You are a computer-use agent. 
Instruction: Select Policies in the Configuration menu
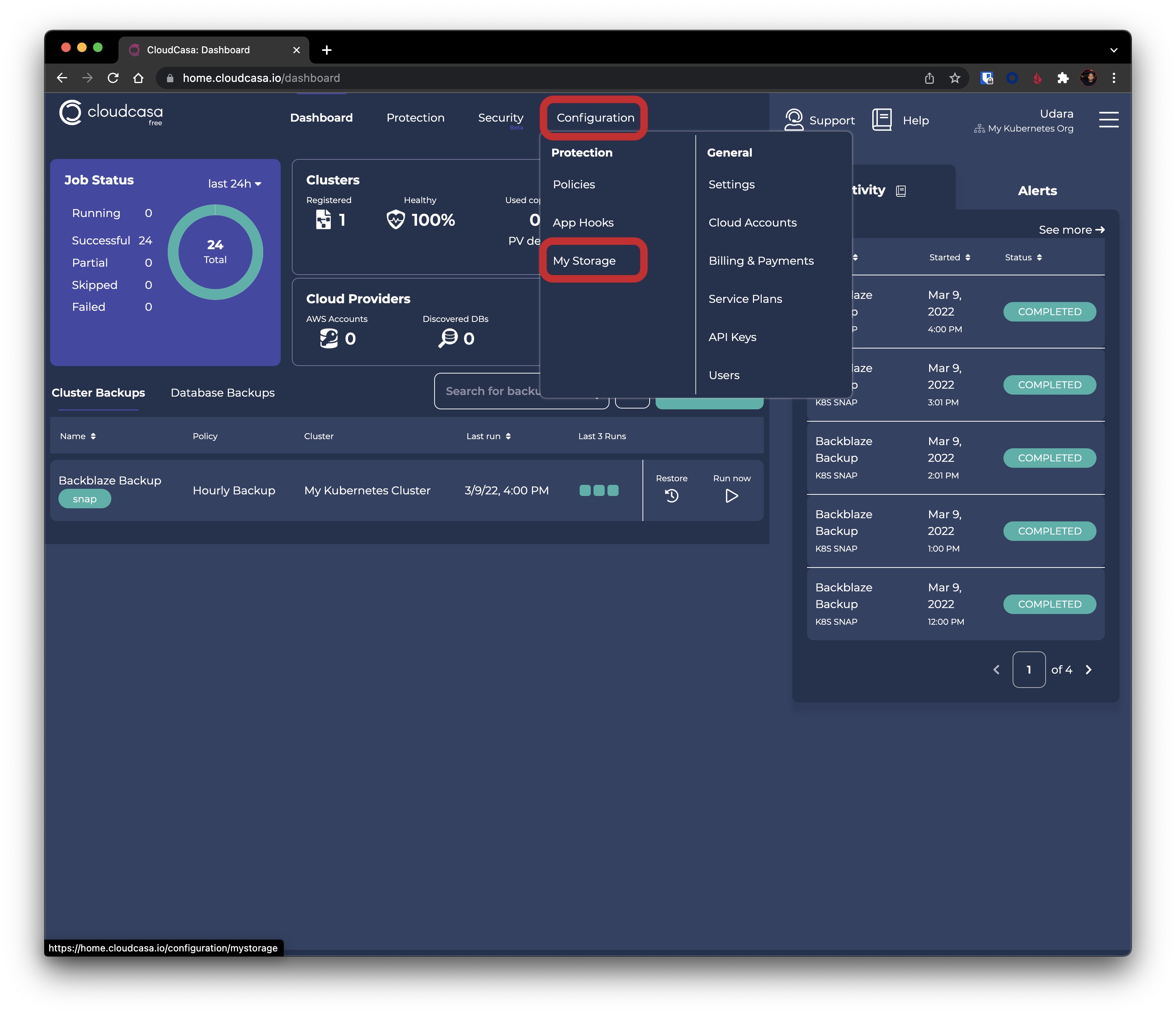pos(574,184)
